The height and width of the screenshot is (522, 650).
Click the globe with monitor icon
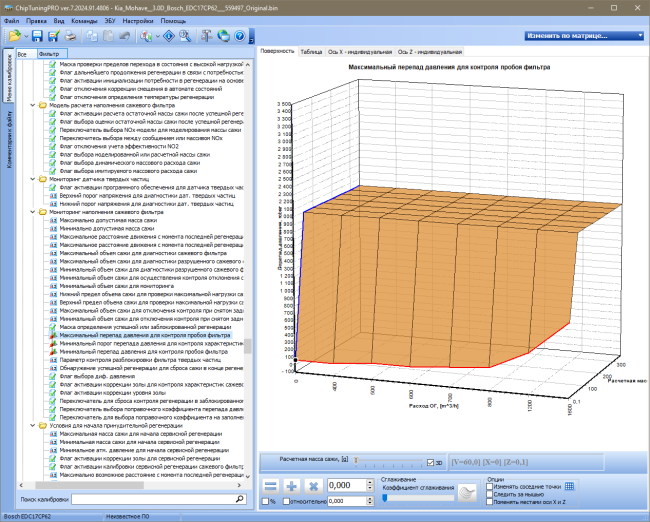(x=223, y=36)
